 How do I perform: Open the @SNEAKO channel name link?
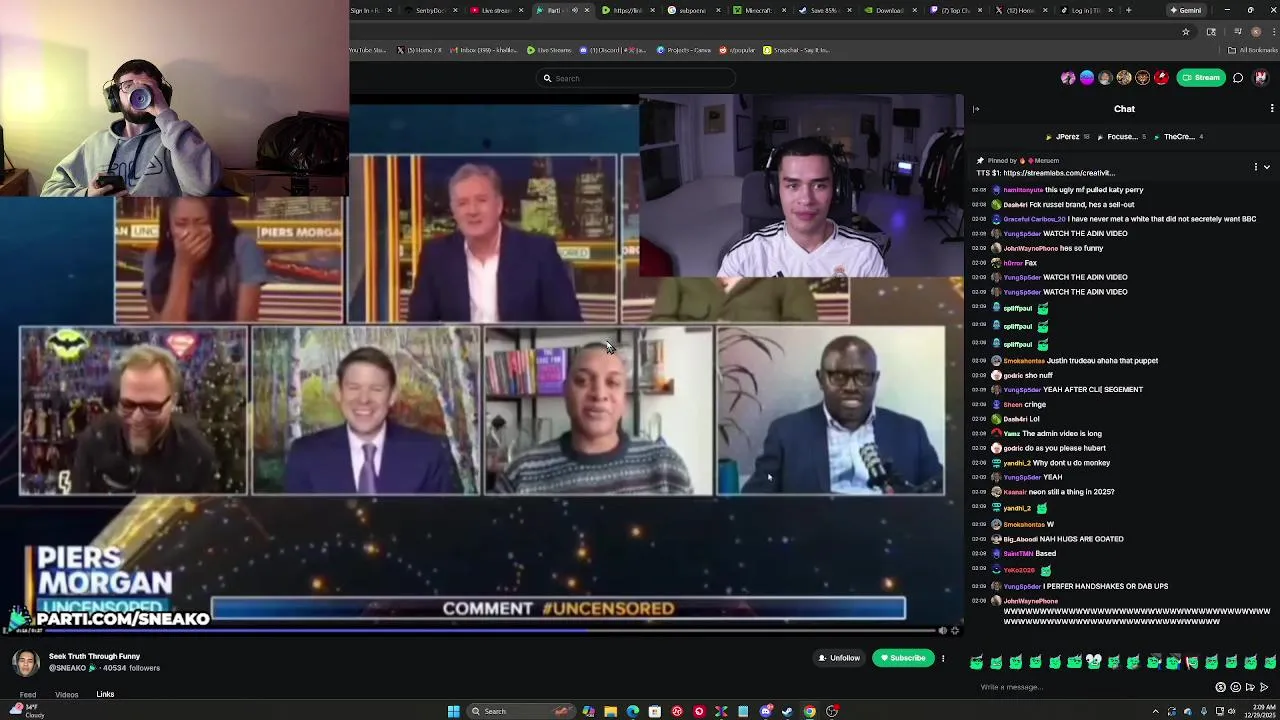(x=68, y=668)
